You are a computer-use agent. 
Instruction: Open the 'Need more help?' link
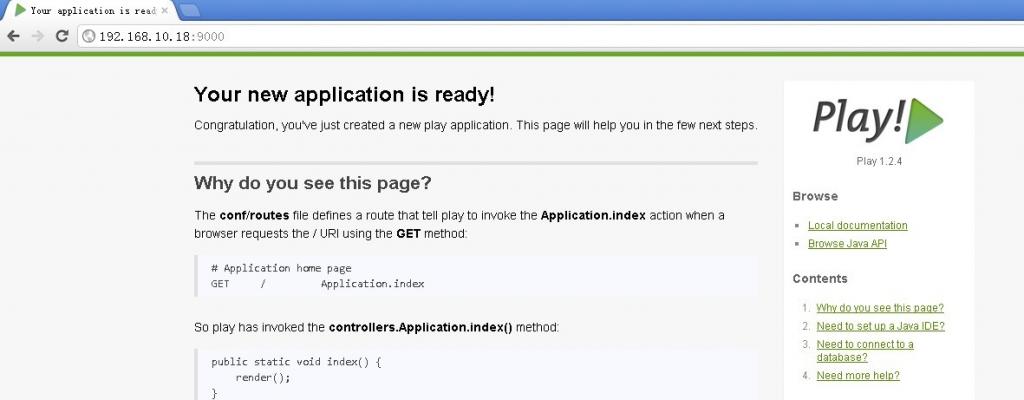(x=857, y=376)
